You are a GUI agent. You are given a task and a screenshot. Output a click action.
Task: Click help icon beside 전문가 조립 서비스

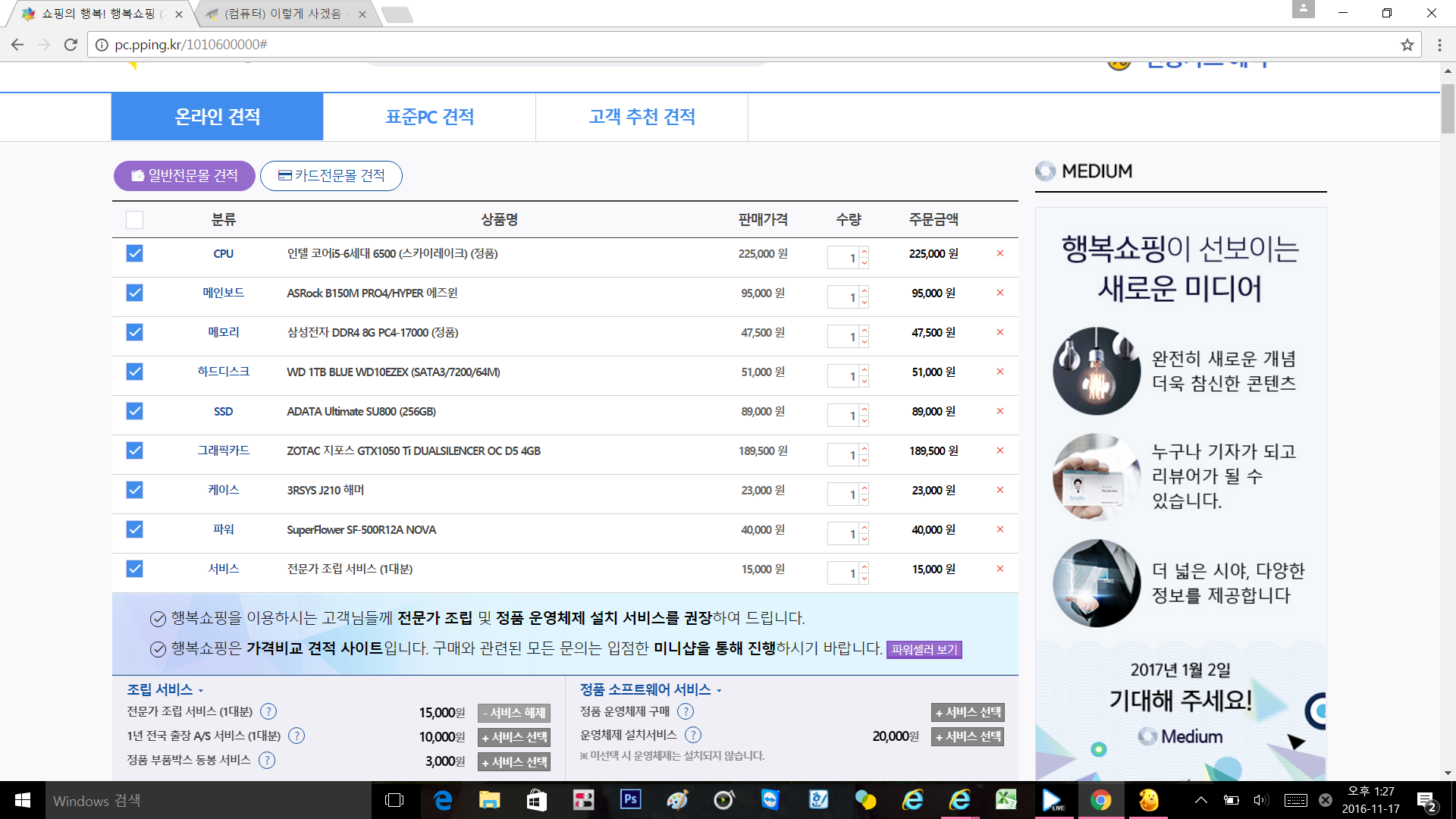pos(268,711)
